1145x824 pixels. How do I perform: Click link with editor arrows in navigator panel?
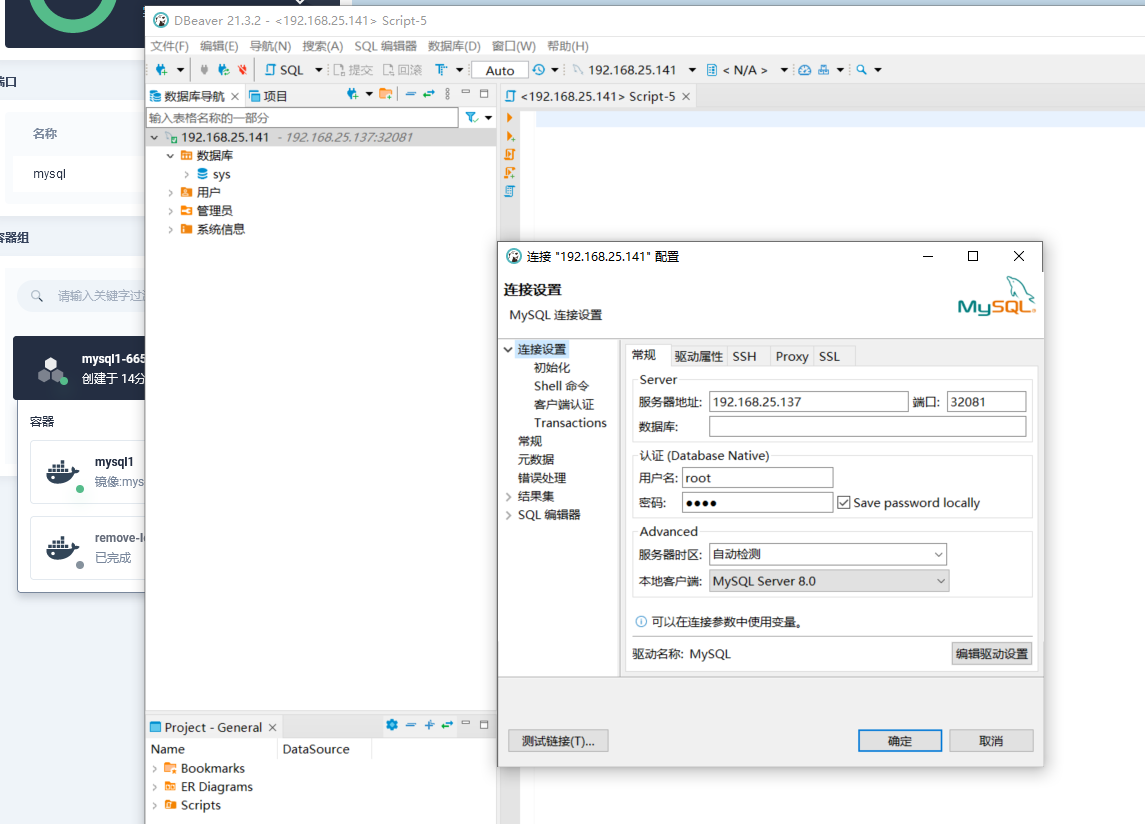tap(429, 94)
